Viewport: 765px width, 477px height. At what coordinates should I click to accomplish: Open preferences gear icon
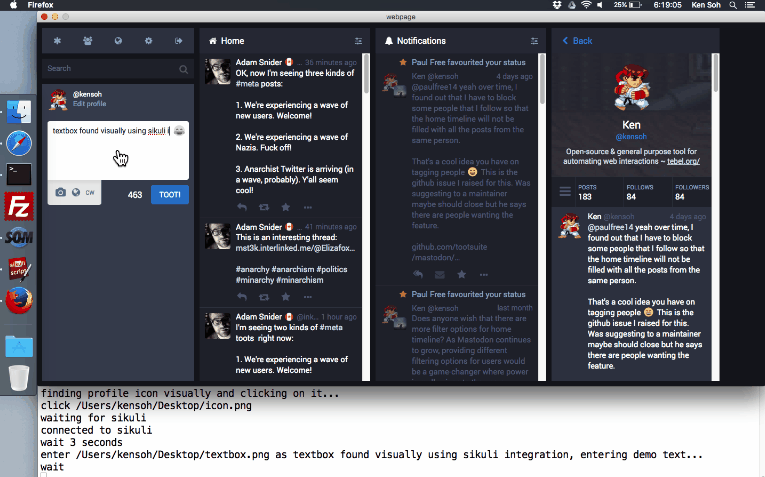point(148,41)
